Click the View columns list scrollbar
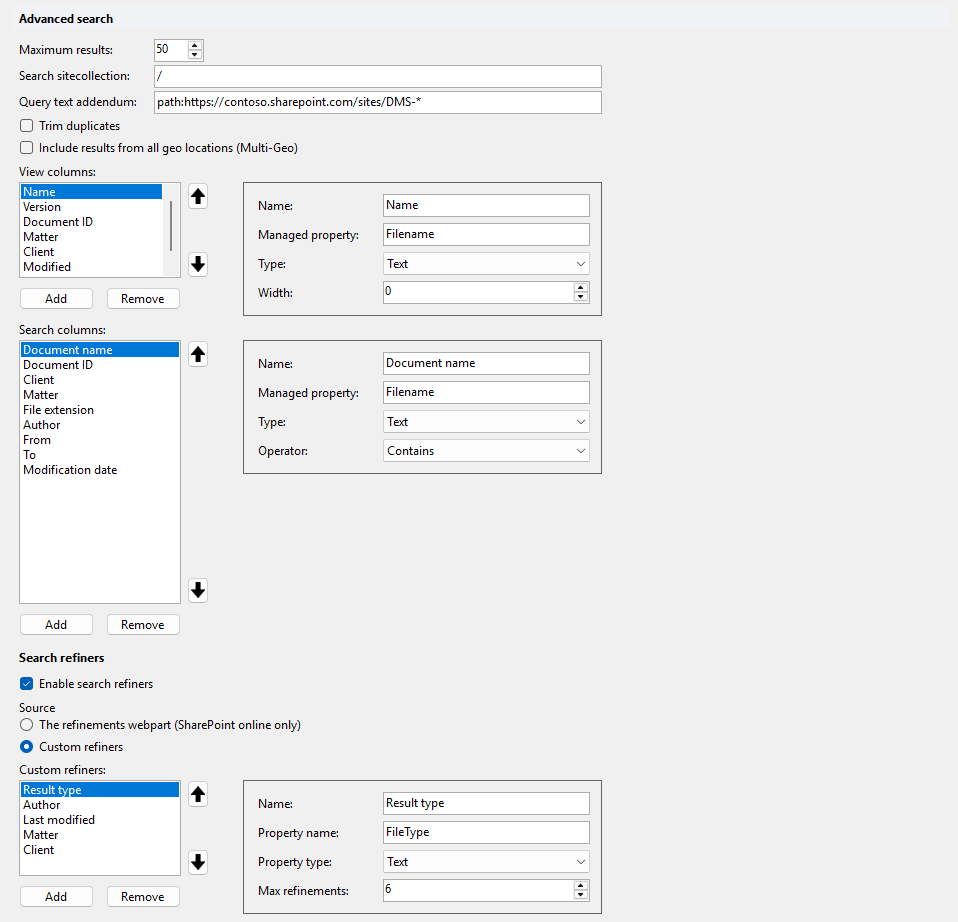The image size is (958, 922). point(171,226)
